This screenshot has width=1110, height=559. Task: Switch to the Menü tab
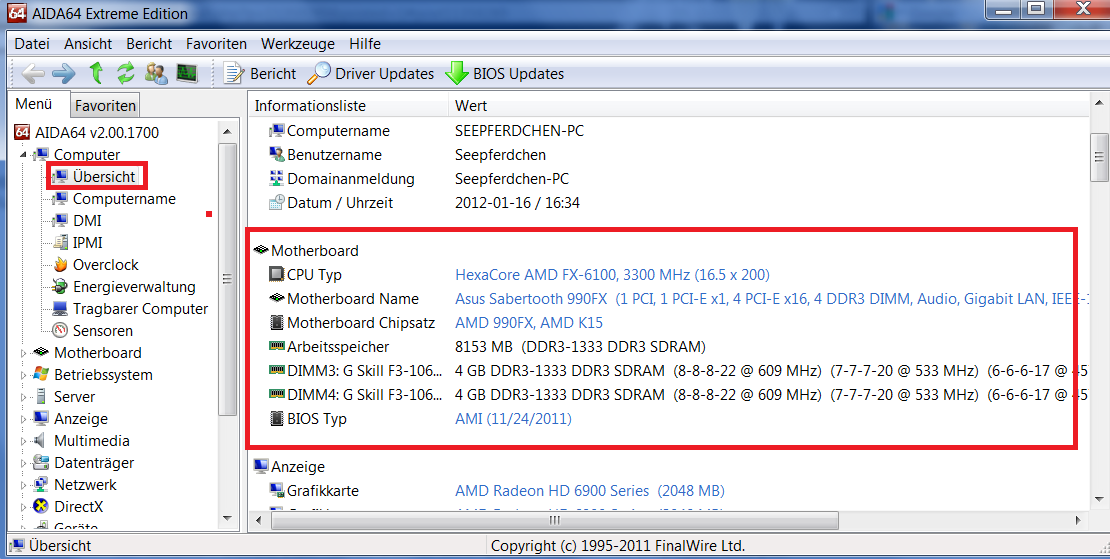[34, 104]
